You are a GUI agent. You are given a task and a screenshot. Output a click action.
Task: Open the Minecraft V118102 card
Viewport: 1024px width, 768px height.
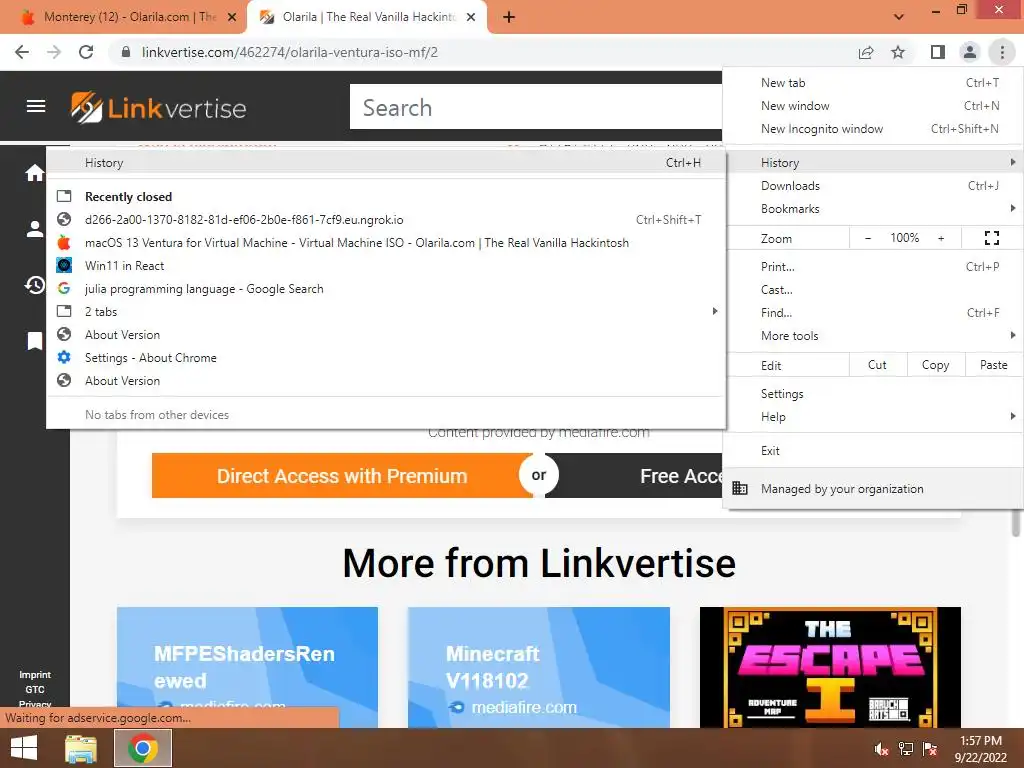[x=539, y=667]
